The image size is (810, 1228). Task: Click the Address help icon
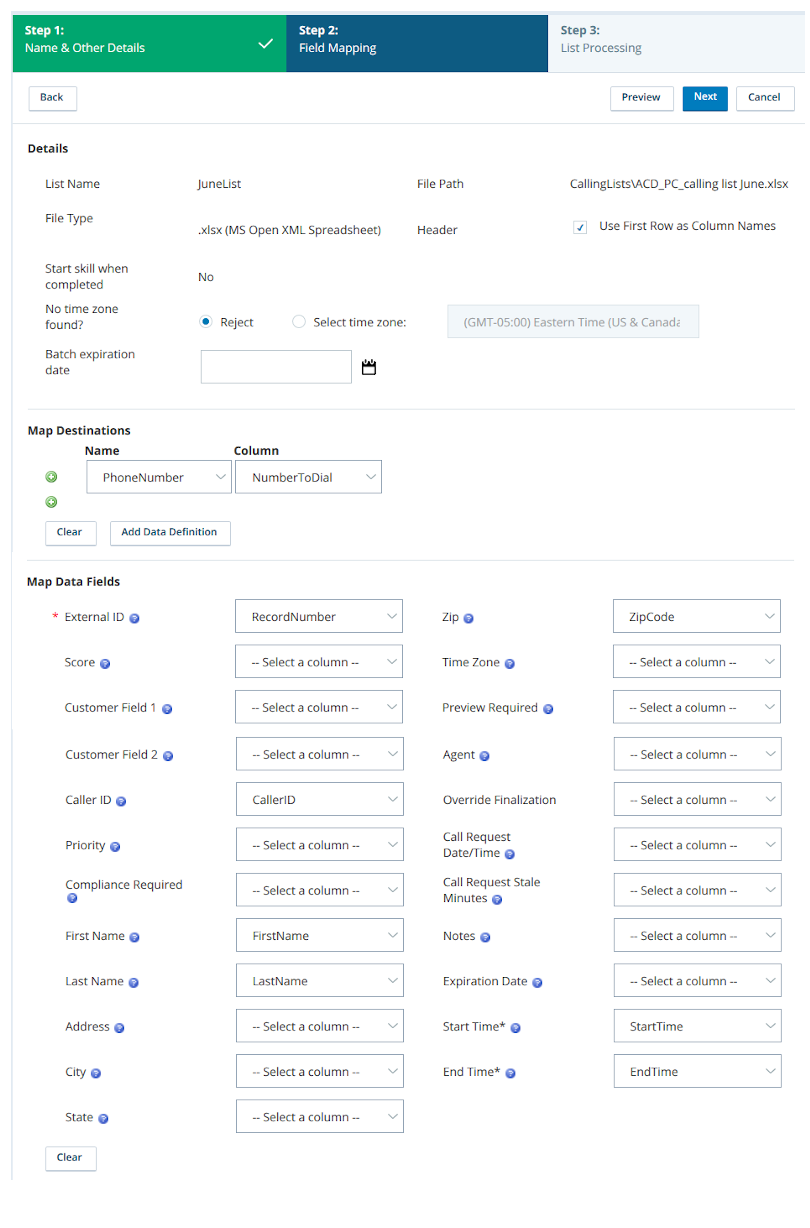[120, 1028]
